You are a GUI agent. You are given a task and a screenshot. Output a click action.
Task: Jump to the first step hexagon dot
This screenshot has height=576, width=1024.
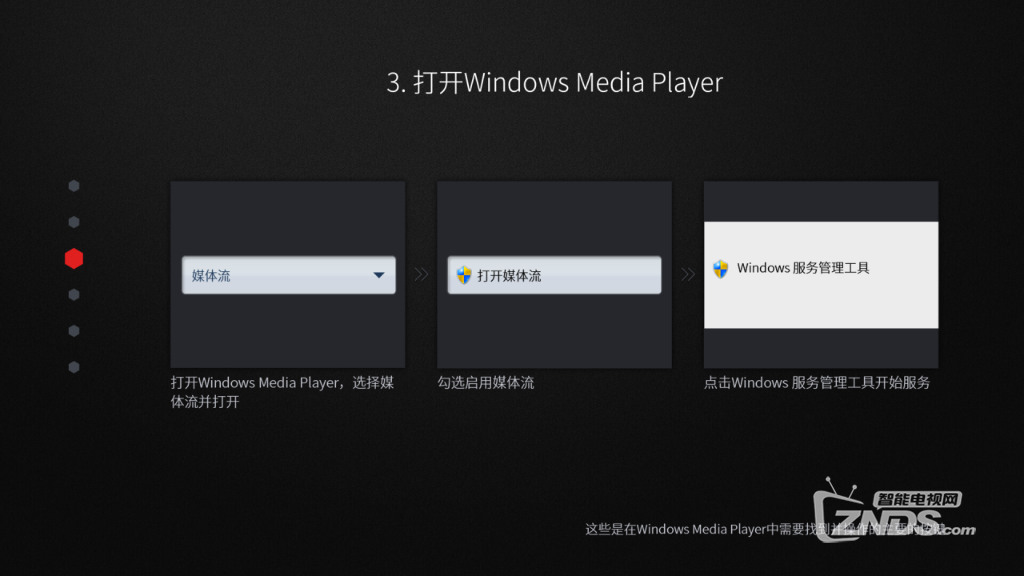click(74, 186)
